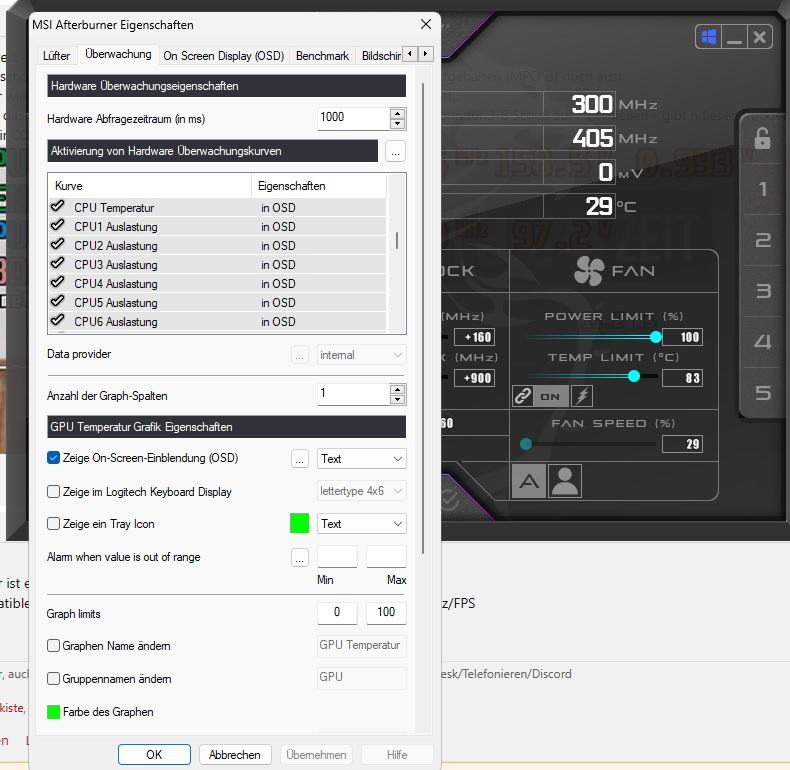Select profile slot 5
Viewport: 790px width, 770px height.
pos(763,393)
